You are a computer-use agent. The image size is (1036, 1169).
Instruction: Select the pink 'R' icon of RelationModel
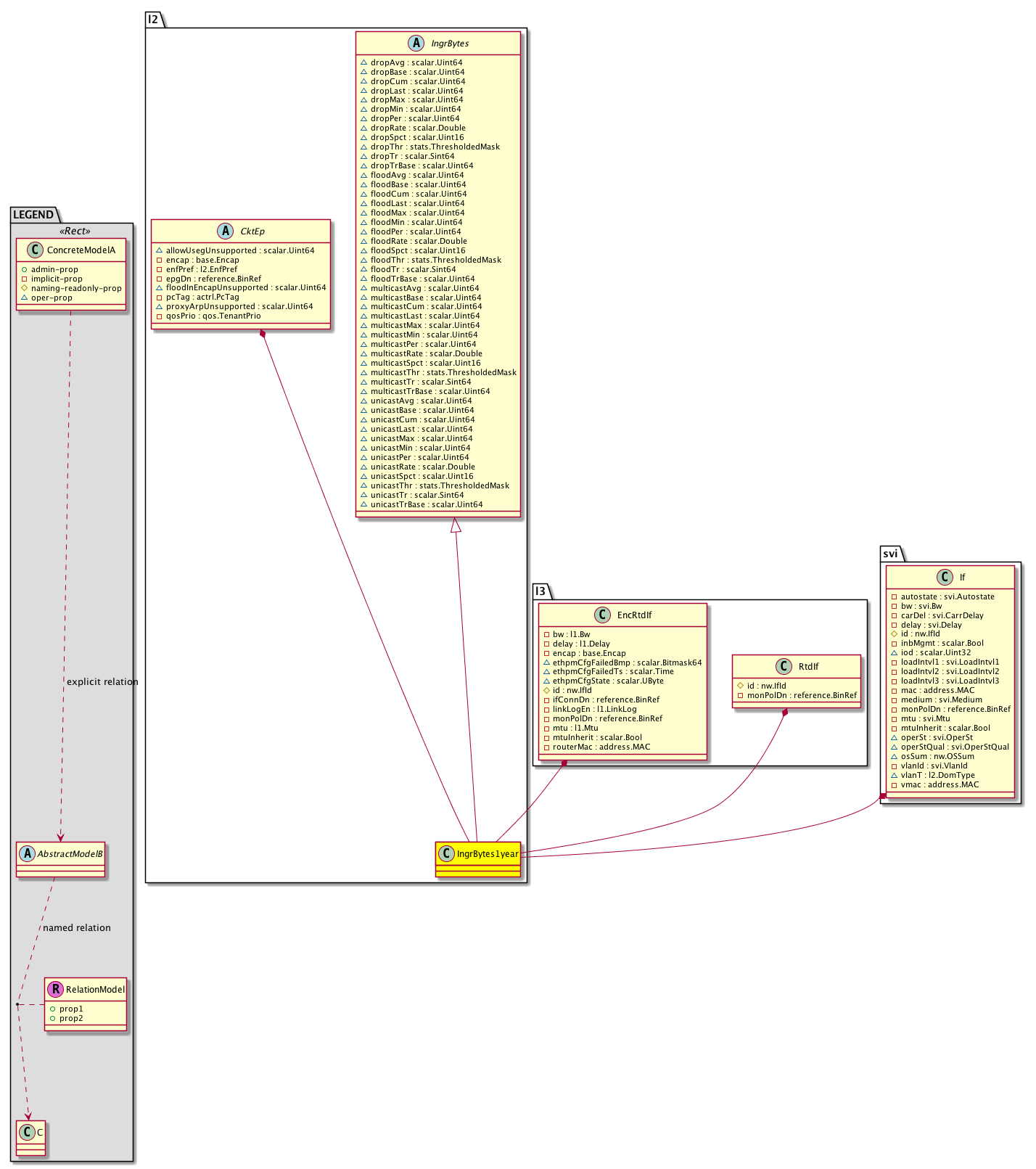[54, 989]
